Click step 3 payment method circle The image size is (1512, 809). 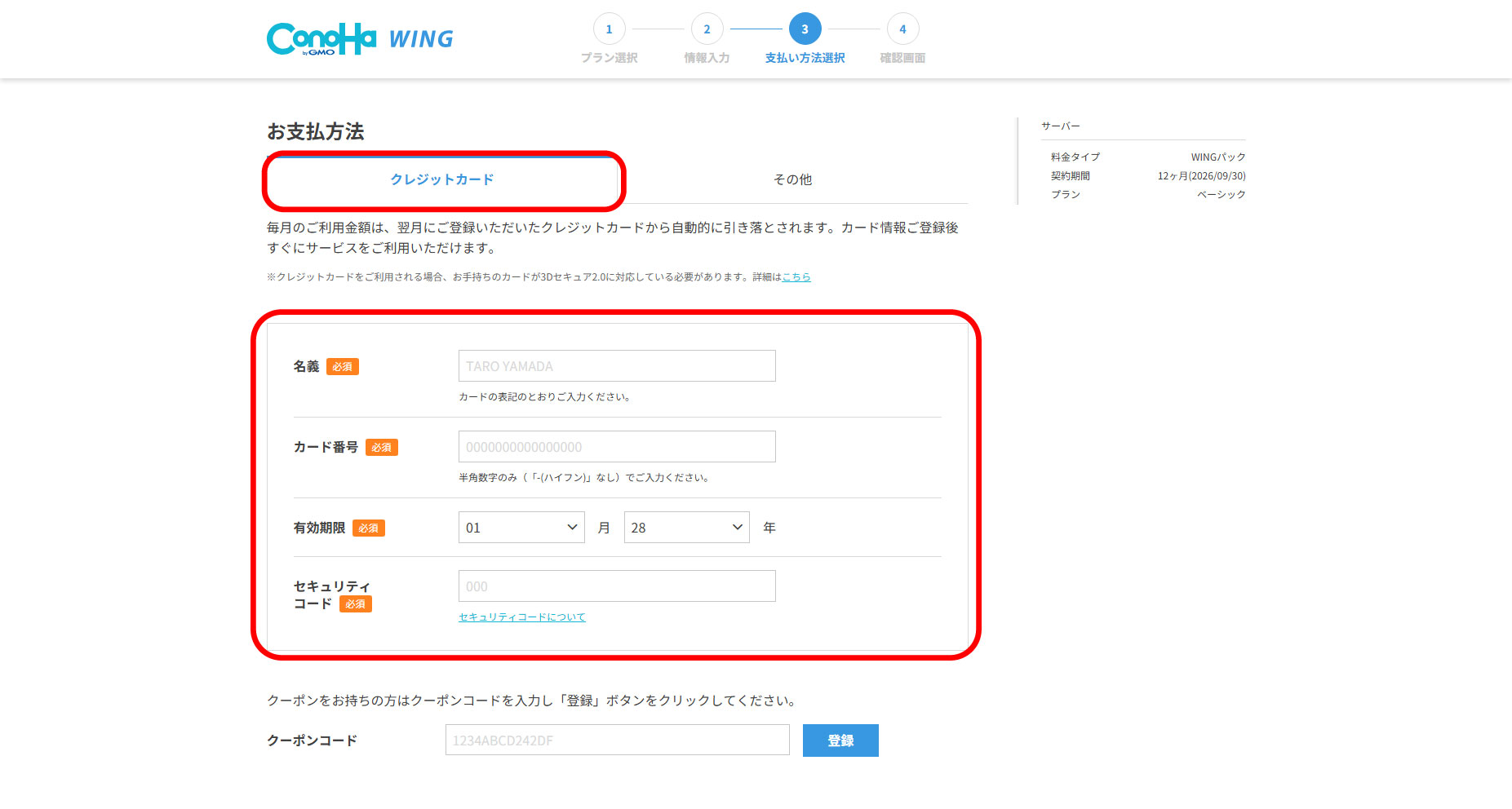tap(805, 29)
